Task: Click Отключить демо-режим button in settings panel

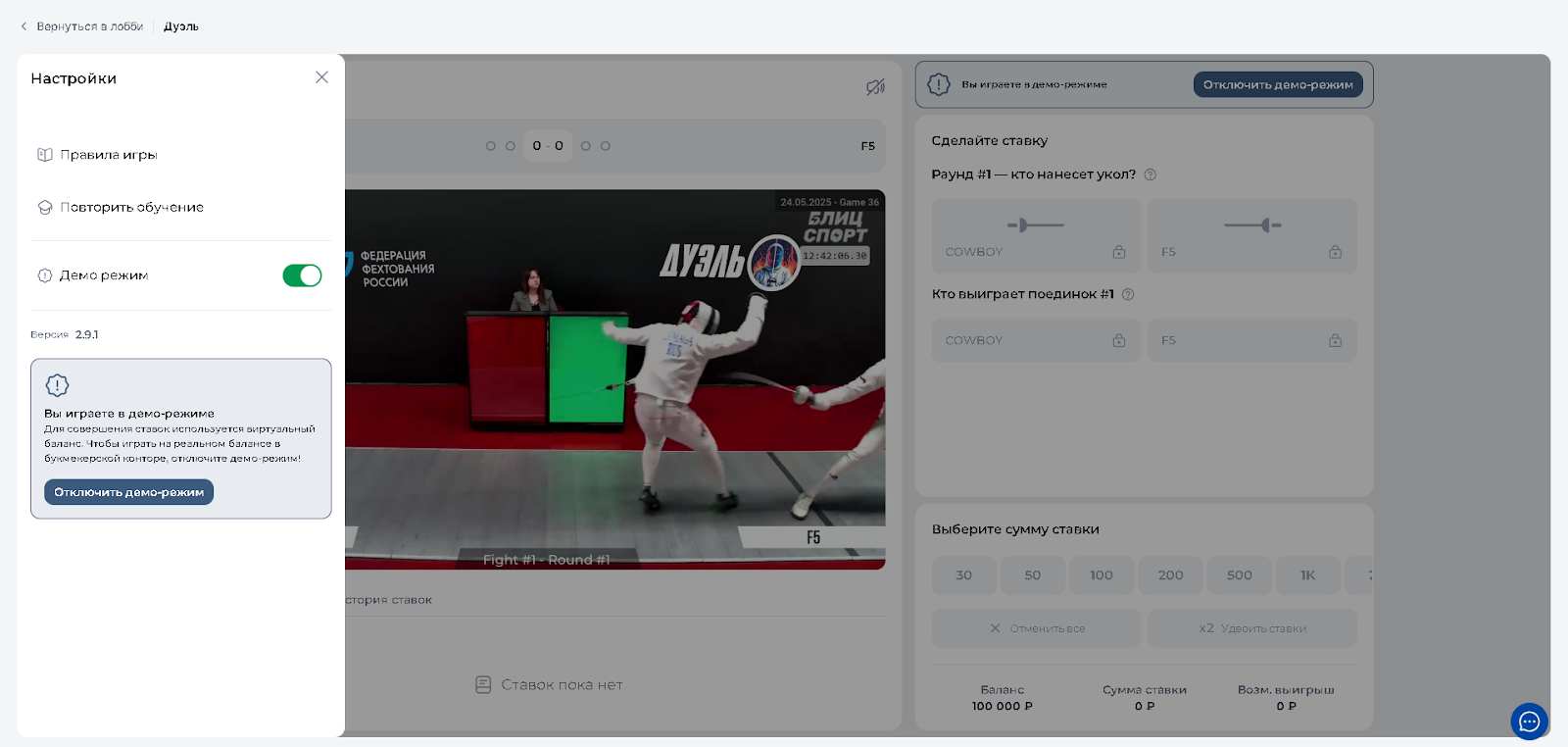Action: pyautogui.click(x=128, y=492)
